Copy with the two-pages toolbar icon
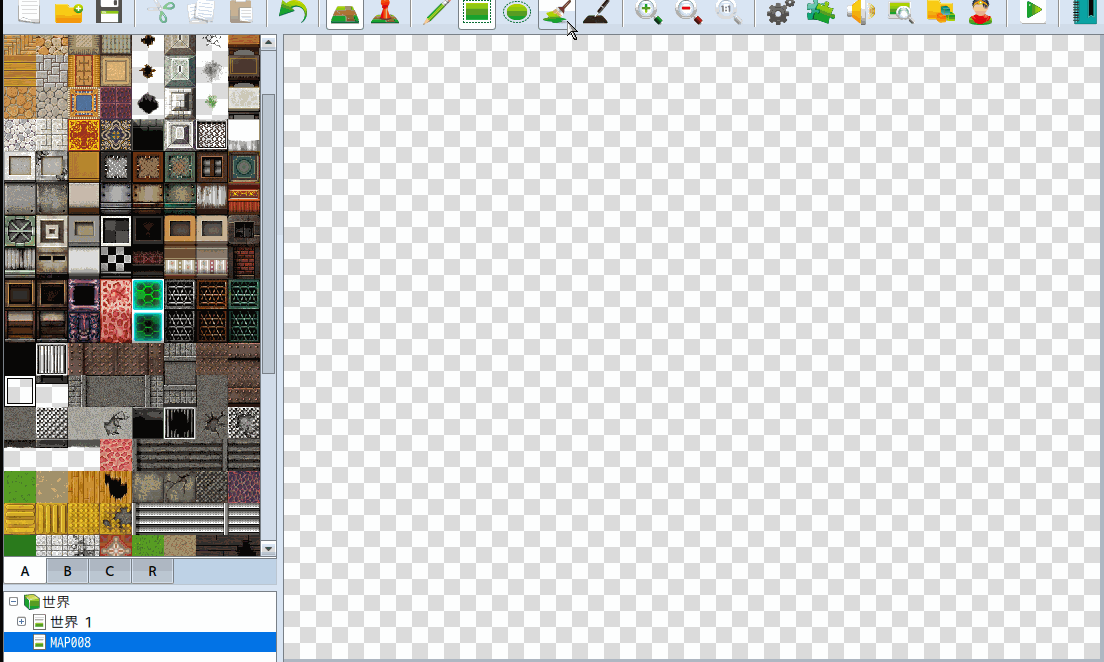 (201, 11)
